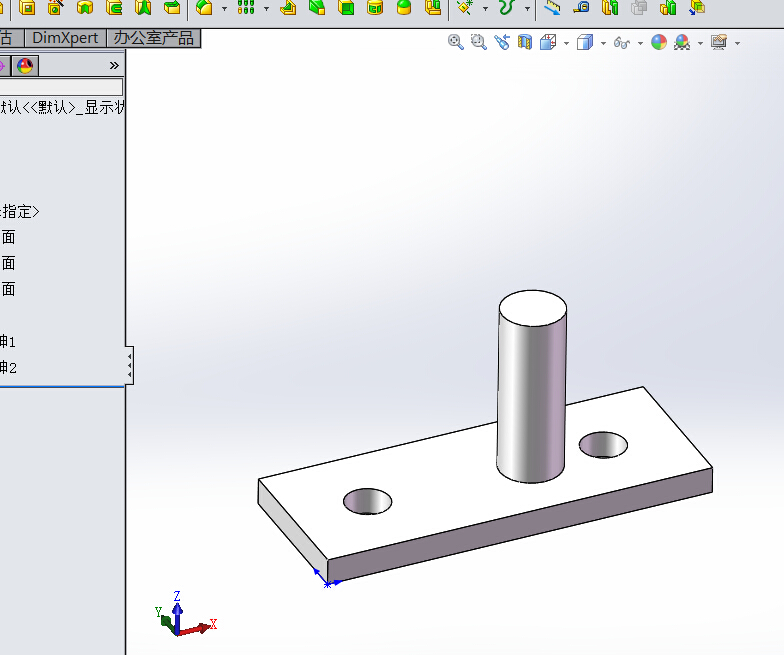Click Zoom to Area magnifier
Image resolution: width=784 pixels, height=655 pixels.
478,42
